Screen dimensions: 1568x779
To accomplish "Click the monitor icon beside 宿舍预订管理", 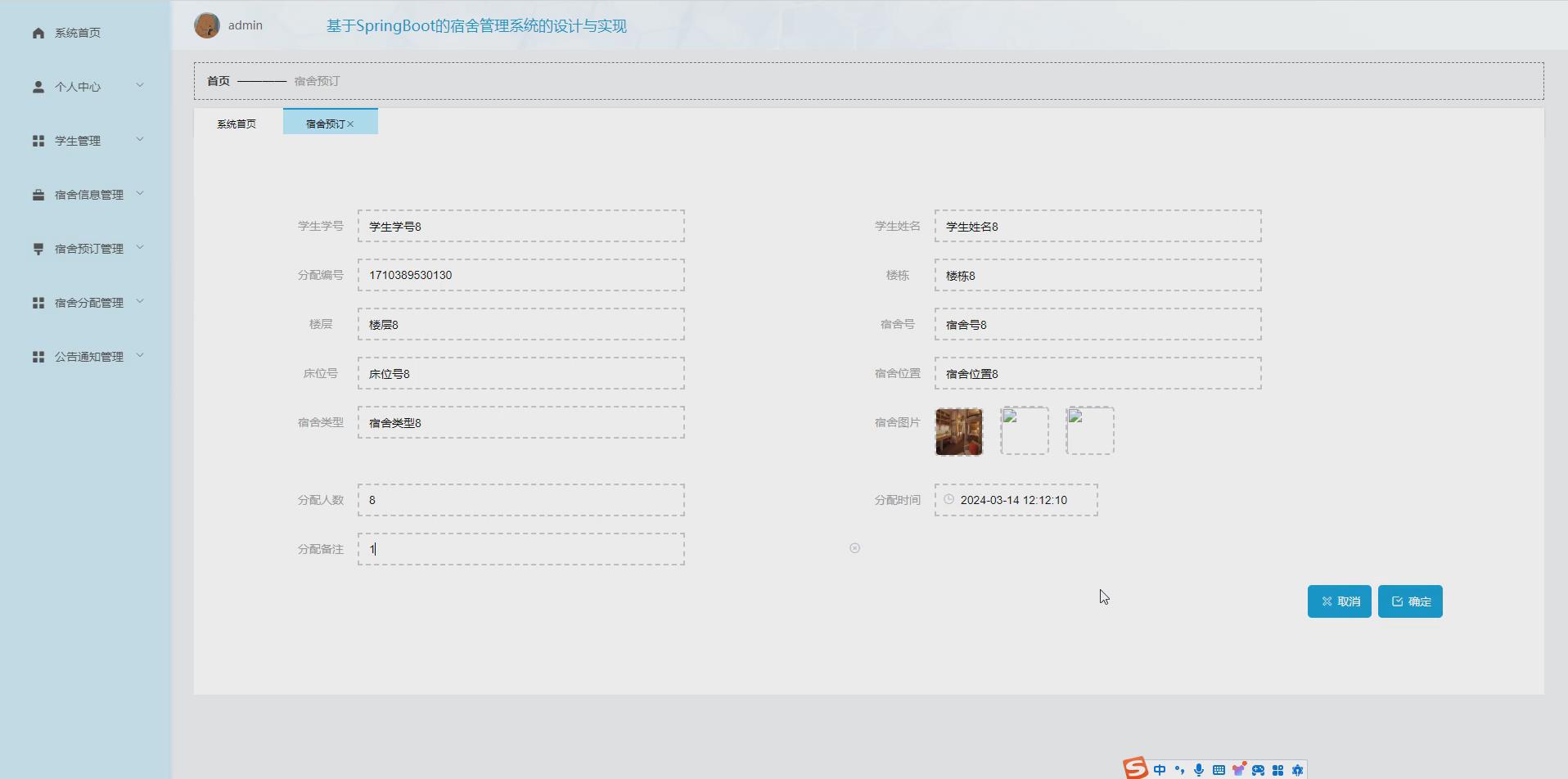I will pos(37,248).
